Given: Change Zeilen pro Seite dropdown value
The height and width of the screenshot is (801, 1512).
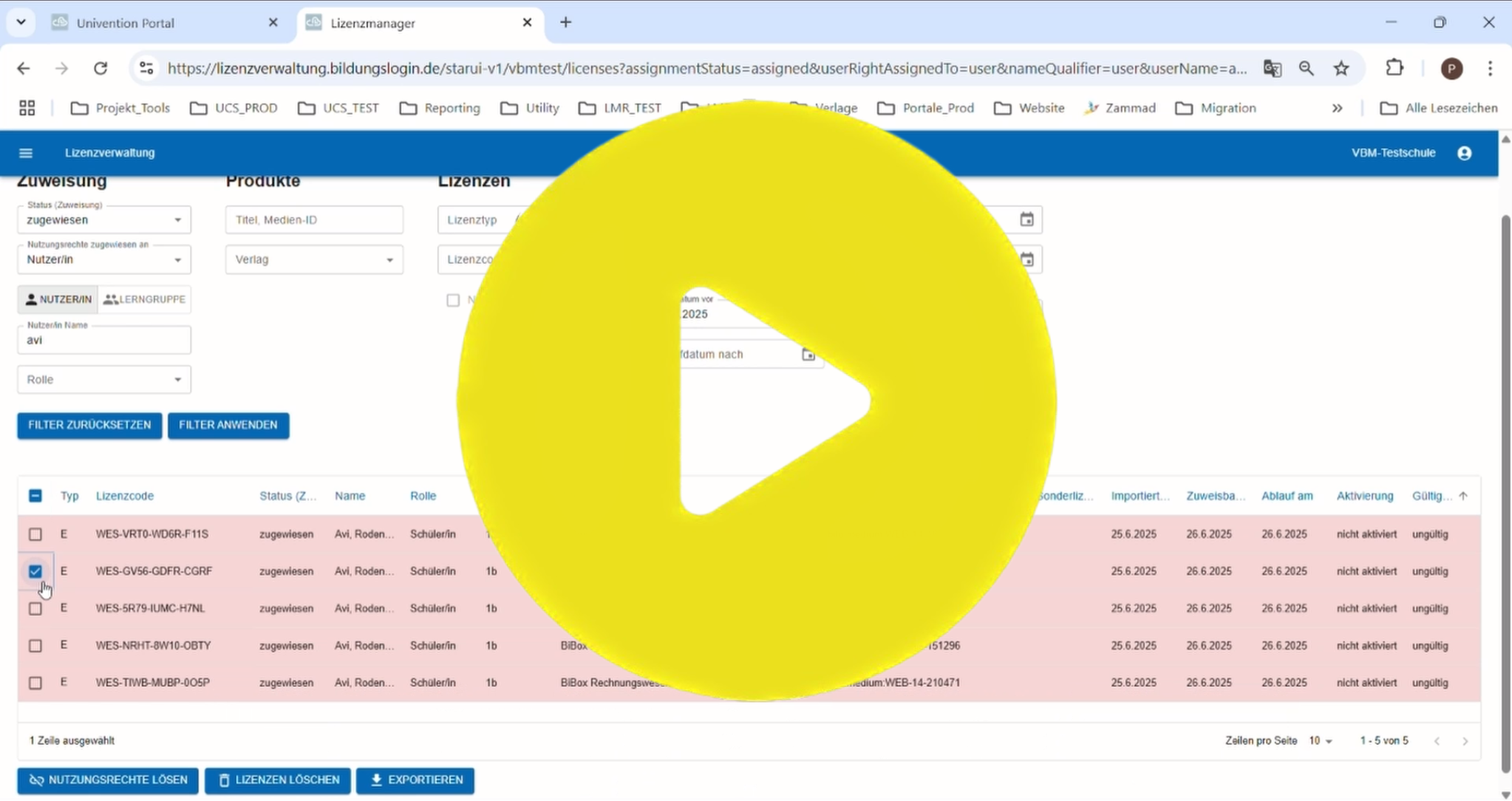Looking at the screenshot, I should click(1321, 740).
